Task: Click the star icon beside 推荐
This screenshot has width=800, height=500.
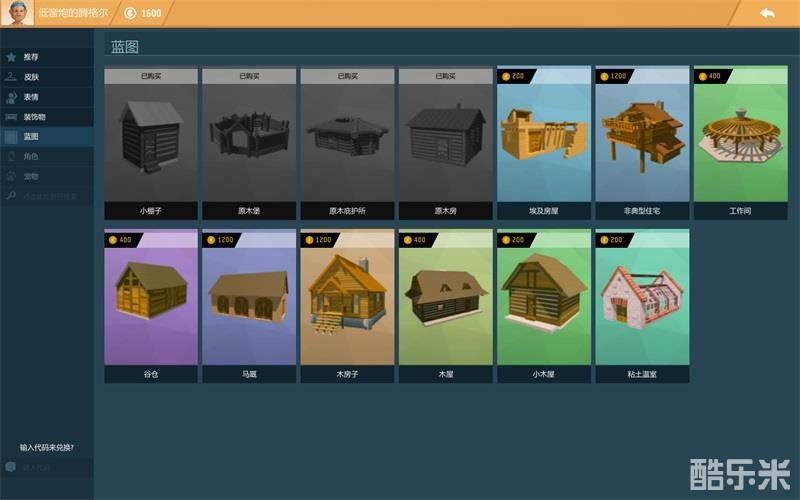Action: (11, 57)
